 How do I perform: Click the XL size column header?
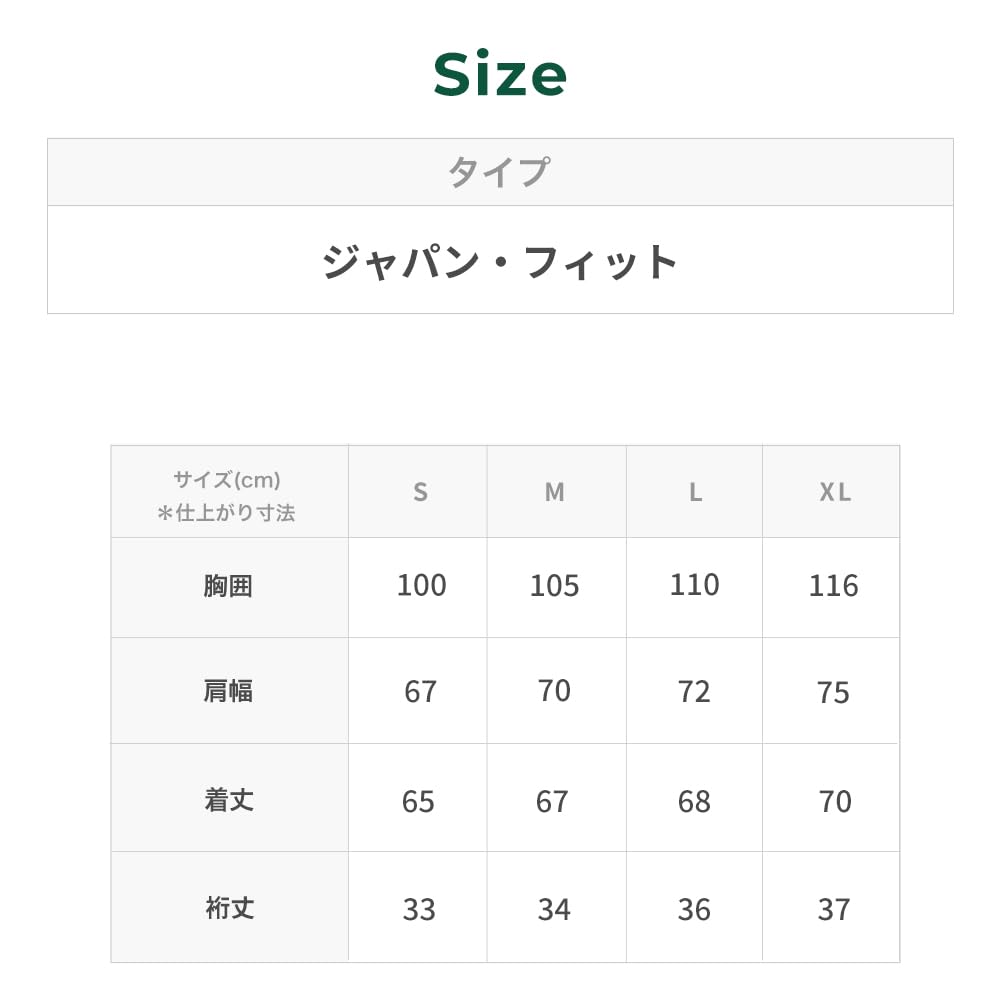pyautogui.click(x=835, y=492)
